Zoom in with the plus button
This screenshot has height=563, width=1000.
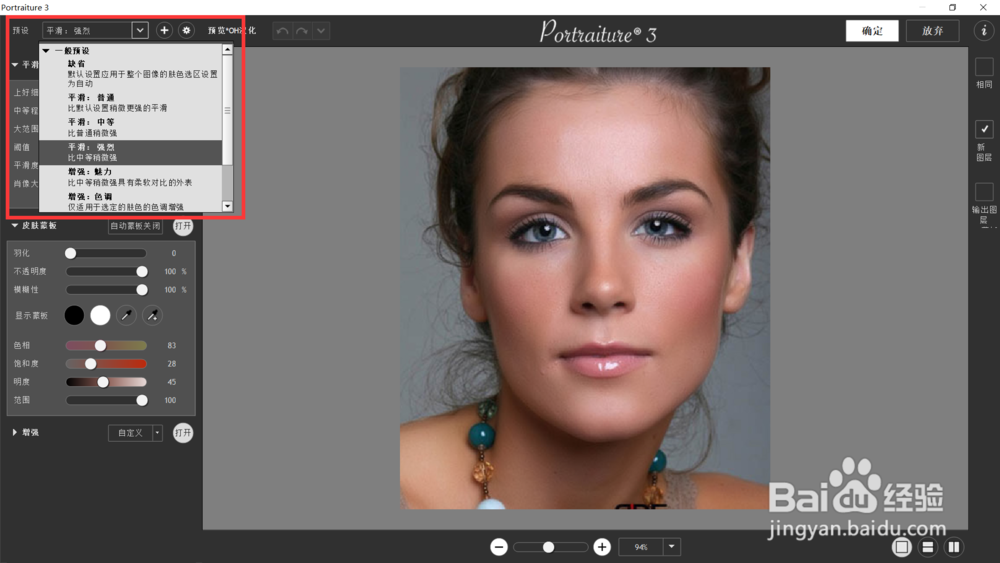(601, 546)
